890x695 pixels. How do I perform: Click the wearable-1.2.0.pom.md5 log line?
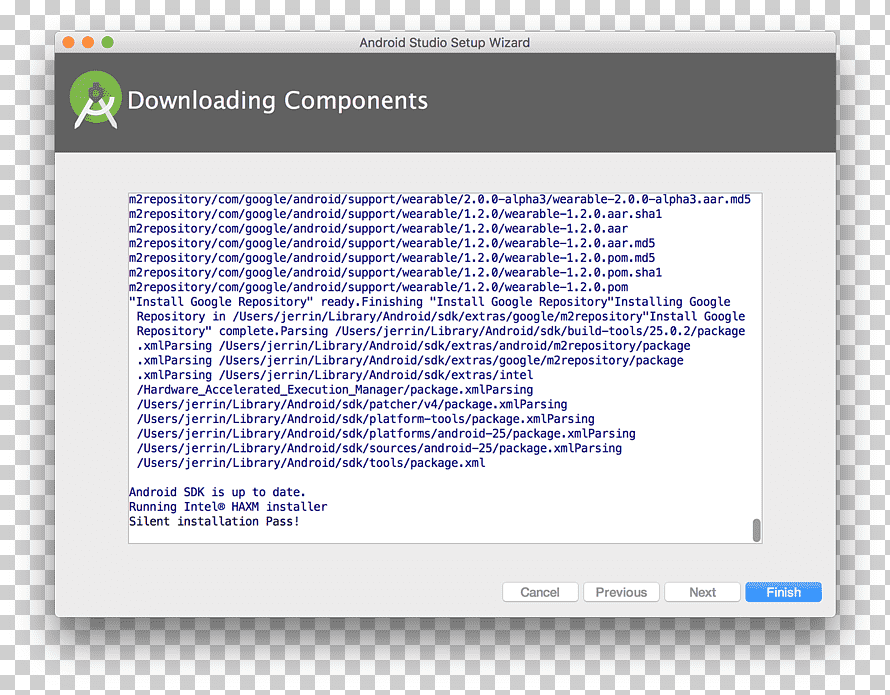(392, 258)
